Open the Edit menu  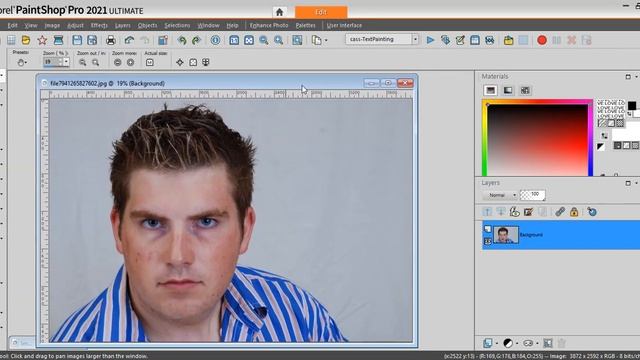(12, 25)
